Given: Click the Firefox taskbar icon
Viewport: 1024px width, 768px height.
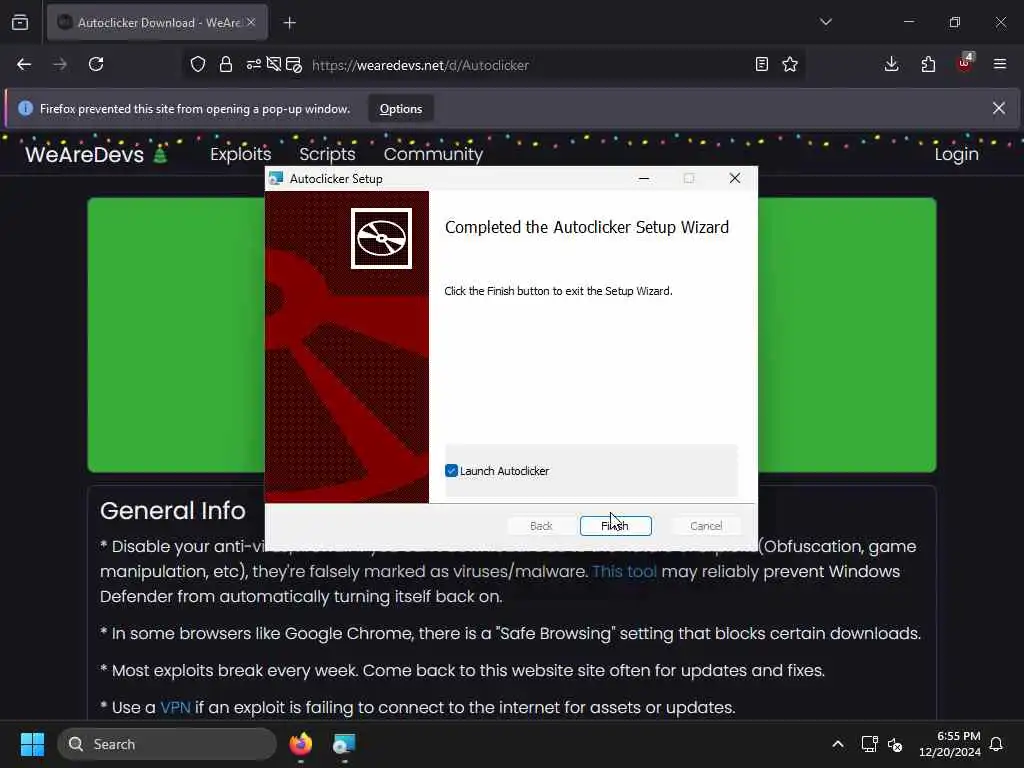Looking at the screenshot, I should pos(300,744).
